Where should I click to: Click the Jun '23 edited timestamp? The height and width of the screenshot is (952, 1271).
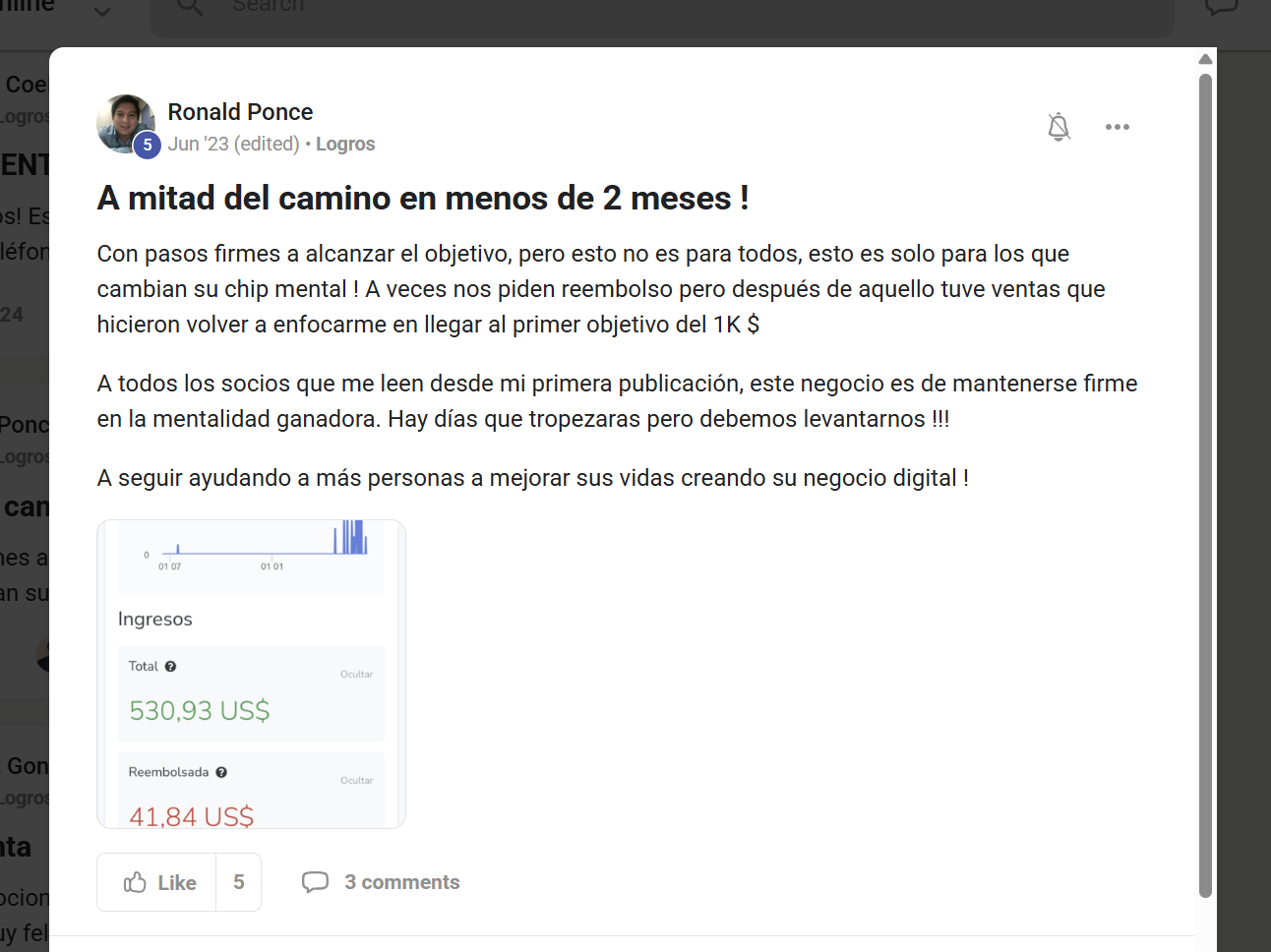233,144
